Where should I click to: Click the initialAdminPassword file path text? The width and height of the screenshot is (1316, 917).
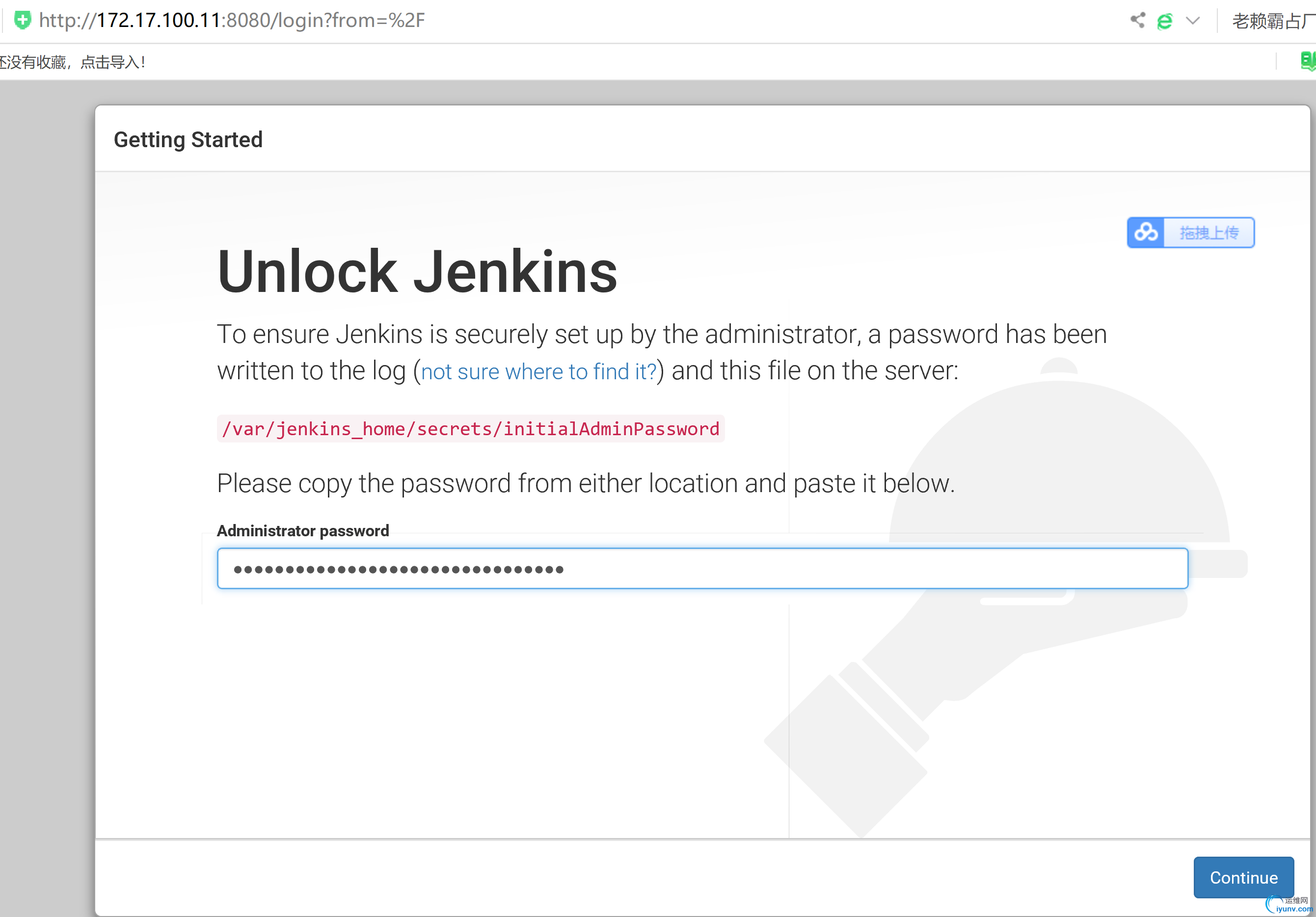pyautogui.click(x=471, y=428)
